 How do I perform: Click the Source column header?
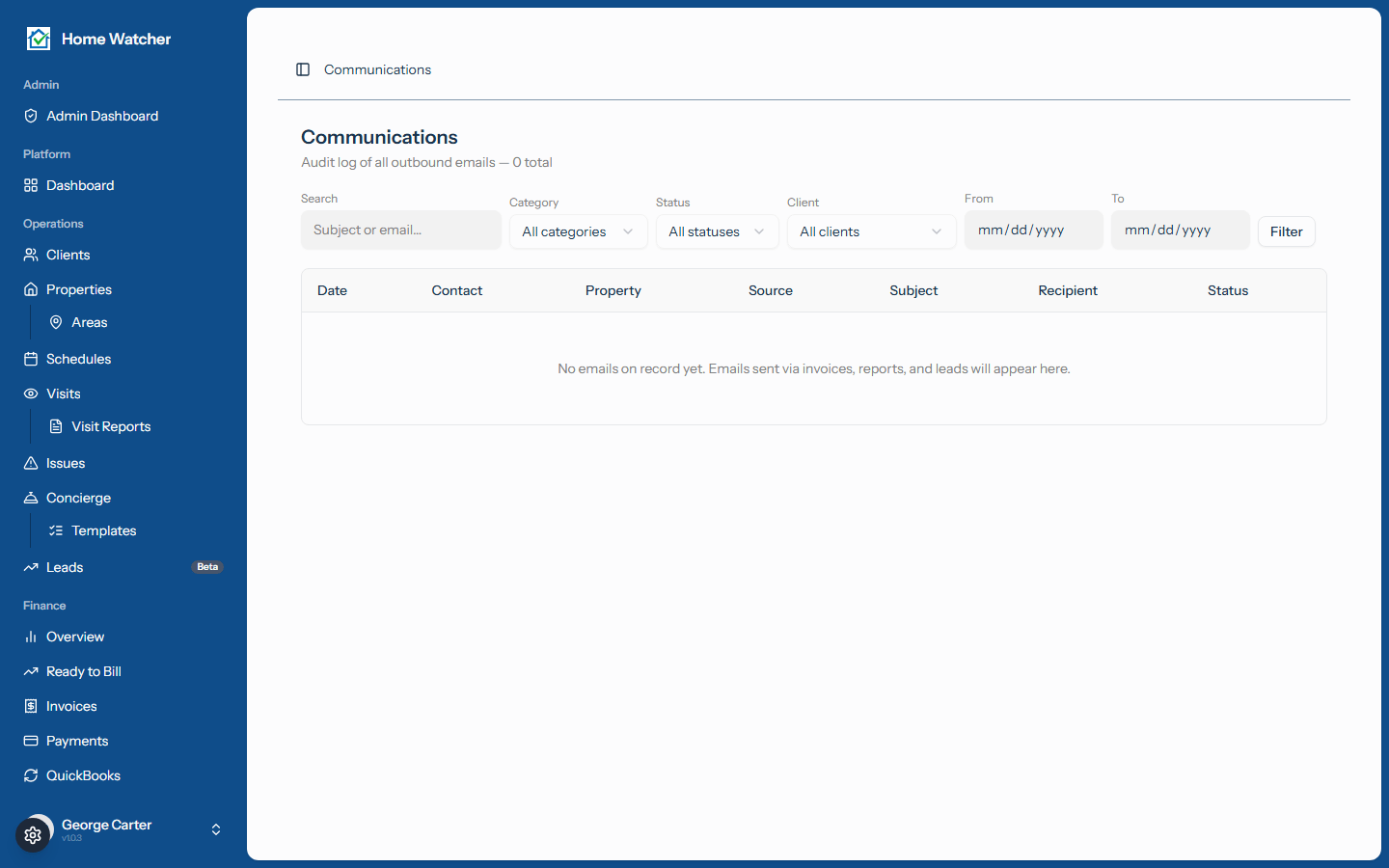(x=771, y=290)
